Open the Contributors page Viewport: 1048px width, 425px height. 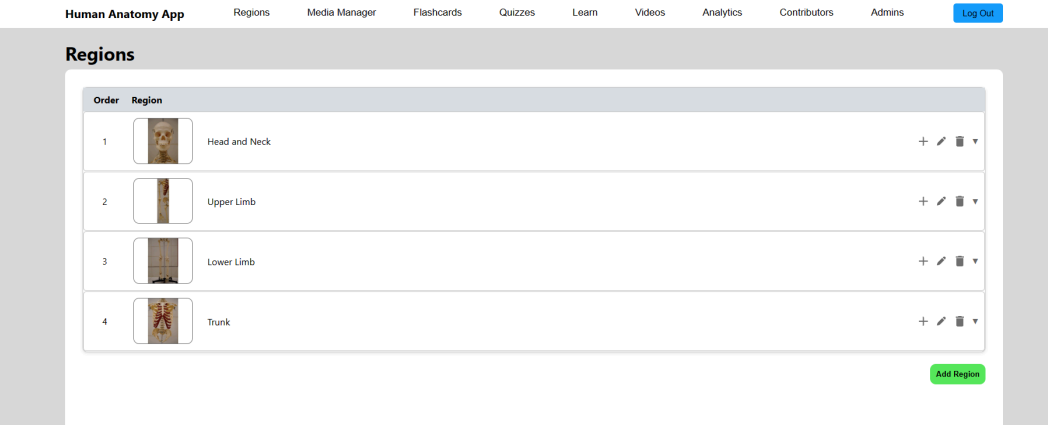tap(806, 13)
